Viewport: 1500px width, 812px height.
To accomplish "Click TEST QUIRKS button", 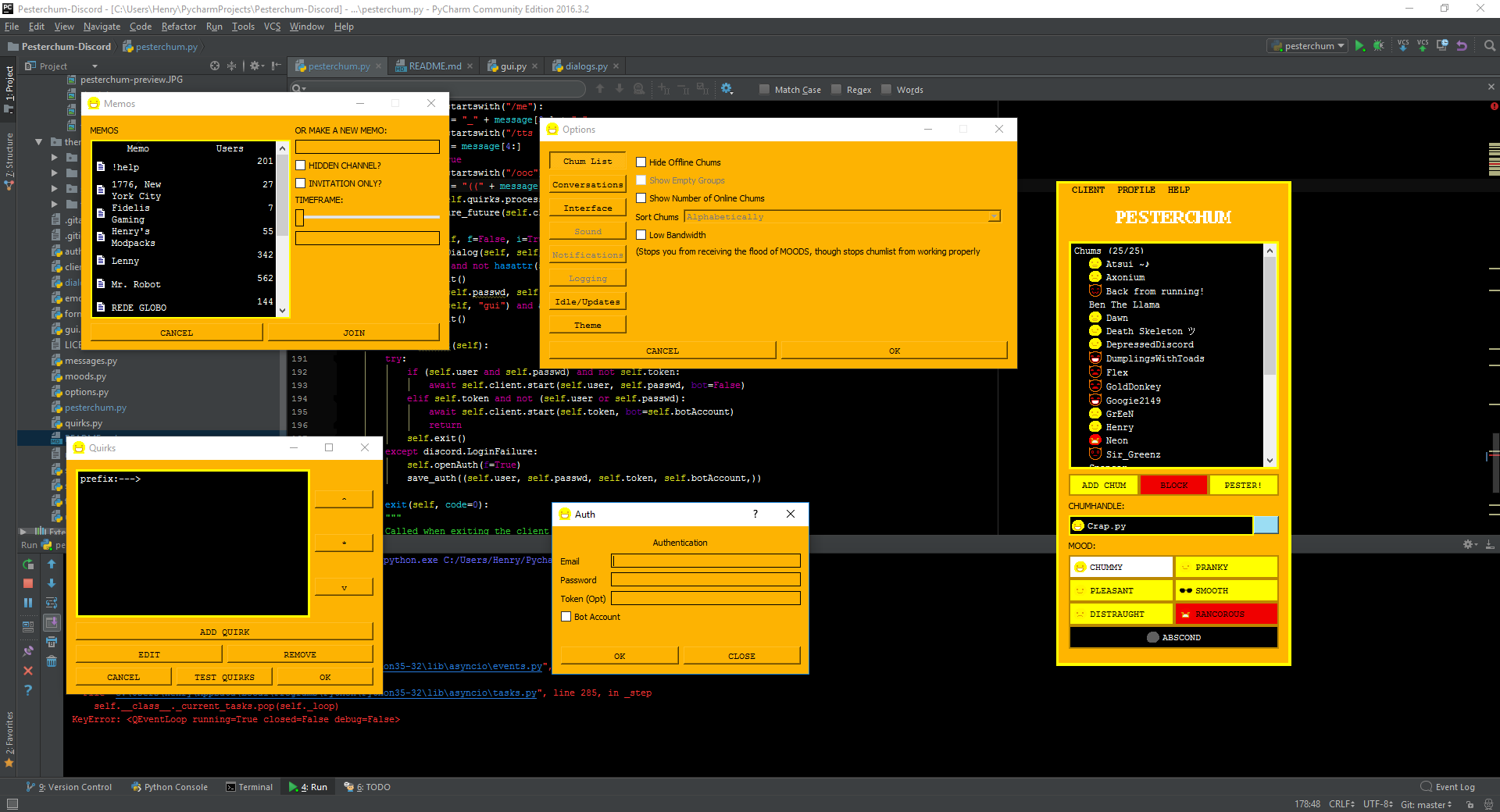I will click(x=224, y=678).
